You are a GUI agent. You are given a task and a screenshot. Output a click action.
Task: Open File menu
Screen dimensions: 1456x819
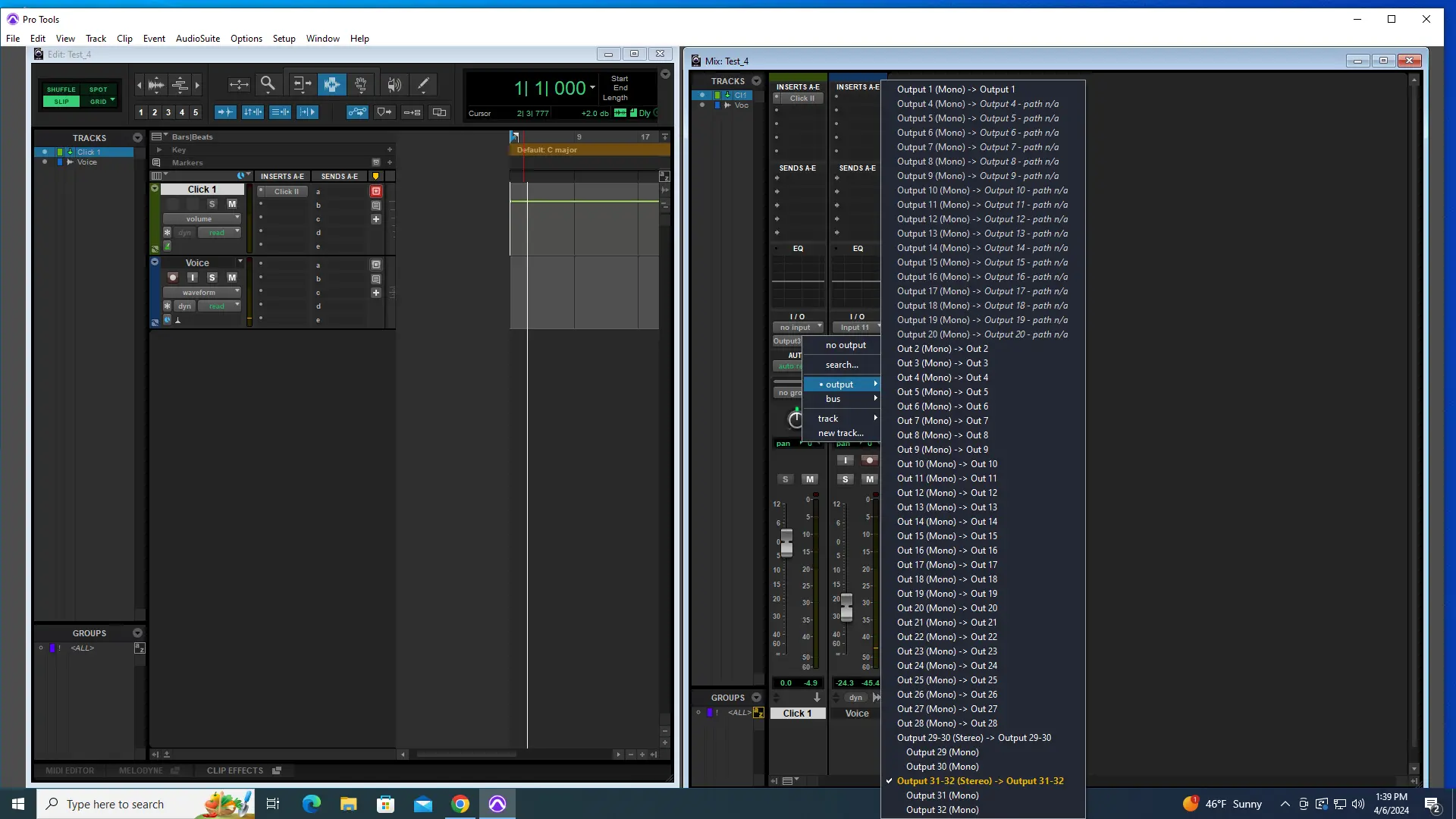(x=13, y=39)
